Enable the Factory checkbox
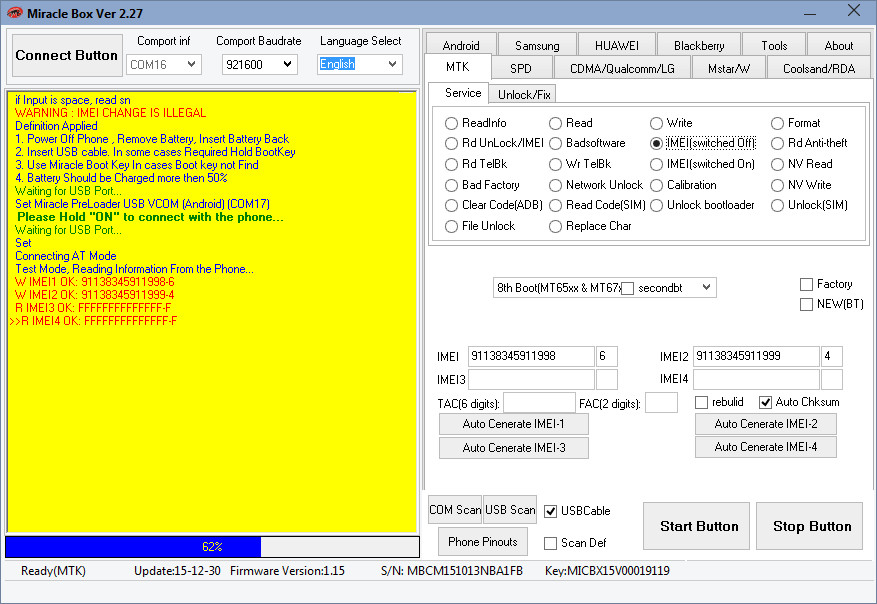The height and width of the screenshot is (604, 877). pyautogui.click(x=807, y=285)
